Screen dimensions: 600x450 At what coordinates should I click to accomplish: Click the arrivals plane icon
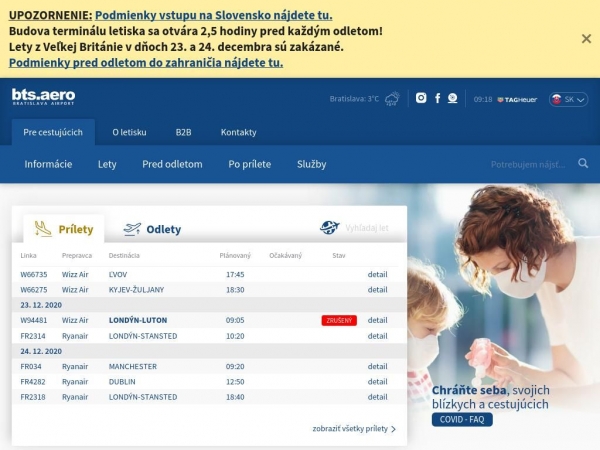tap(42, 229)
